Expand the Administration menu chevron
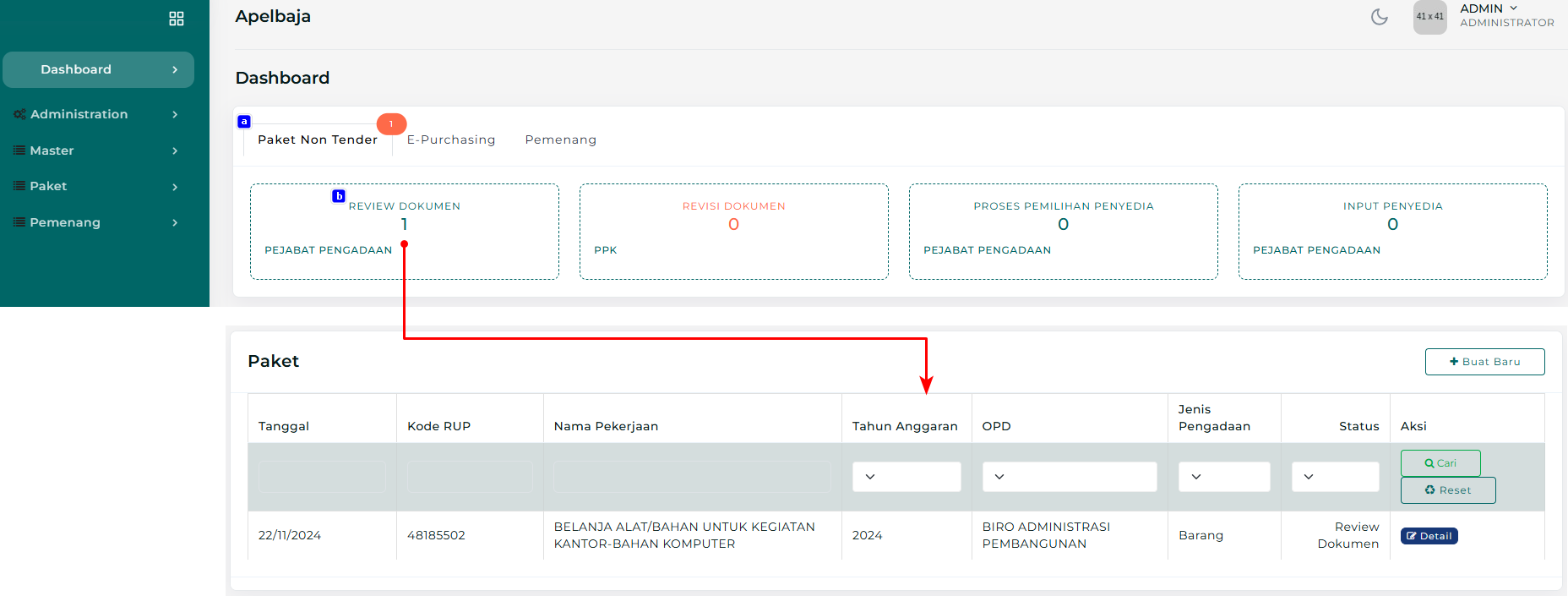This screenshot has height=596, width=1568. click(x=175, y=114)
